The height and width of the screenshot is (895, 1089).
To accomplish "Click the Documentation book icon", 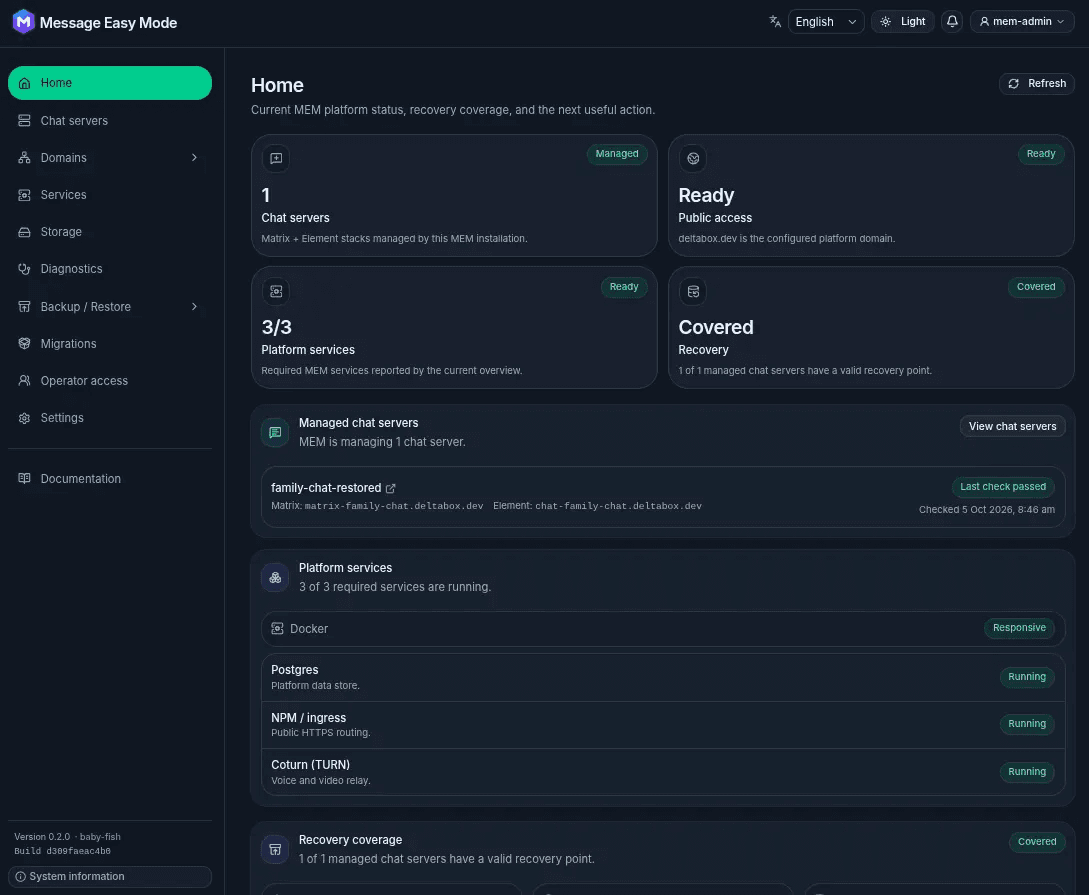I will coord(24,478).
